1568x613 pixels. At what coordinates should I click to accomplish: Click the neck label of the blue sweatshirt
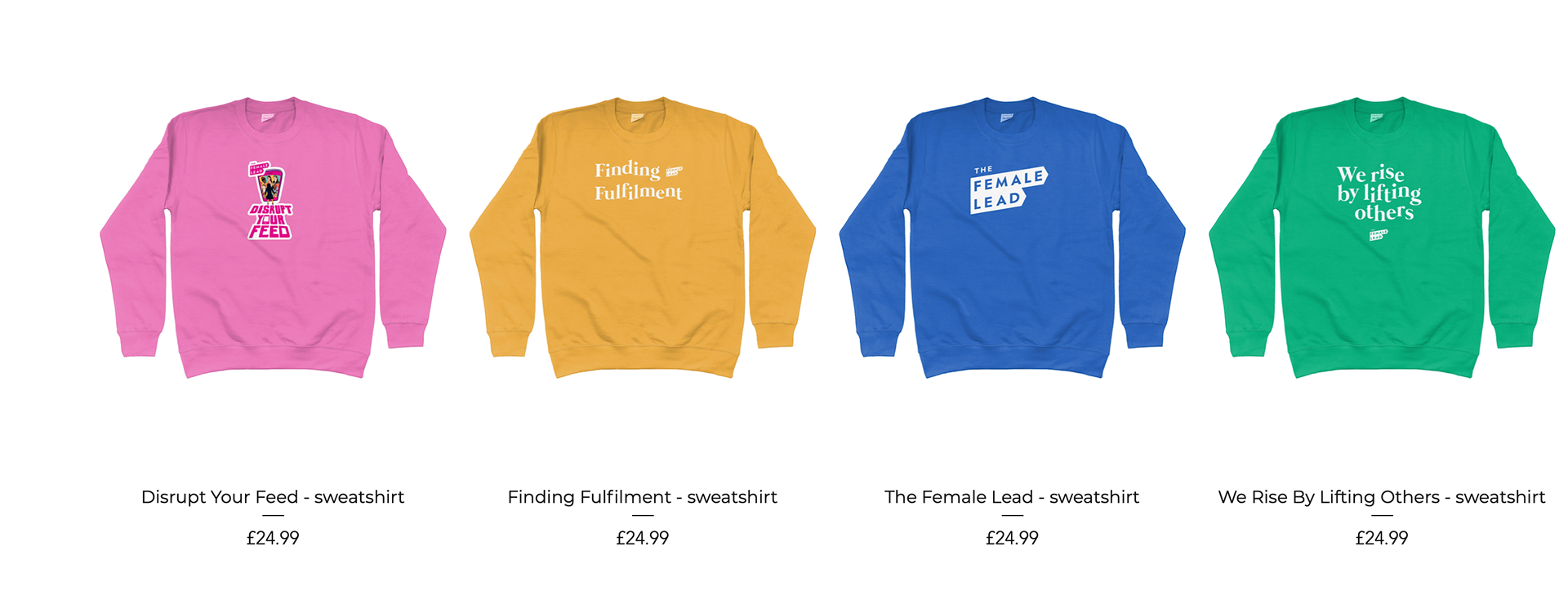(x=1007, y=118)
